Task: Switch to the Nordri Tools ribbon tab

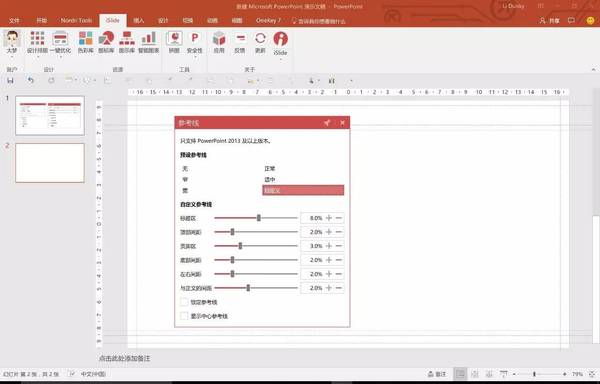Action: point(76,20)
